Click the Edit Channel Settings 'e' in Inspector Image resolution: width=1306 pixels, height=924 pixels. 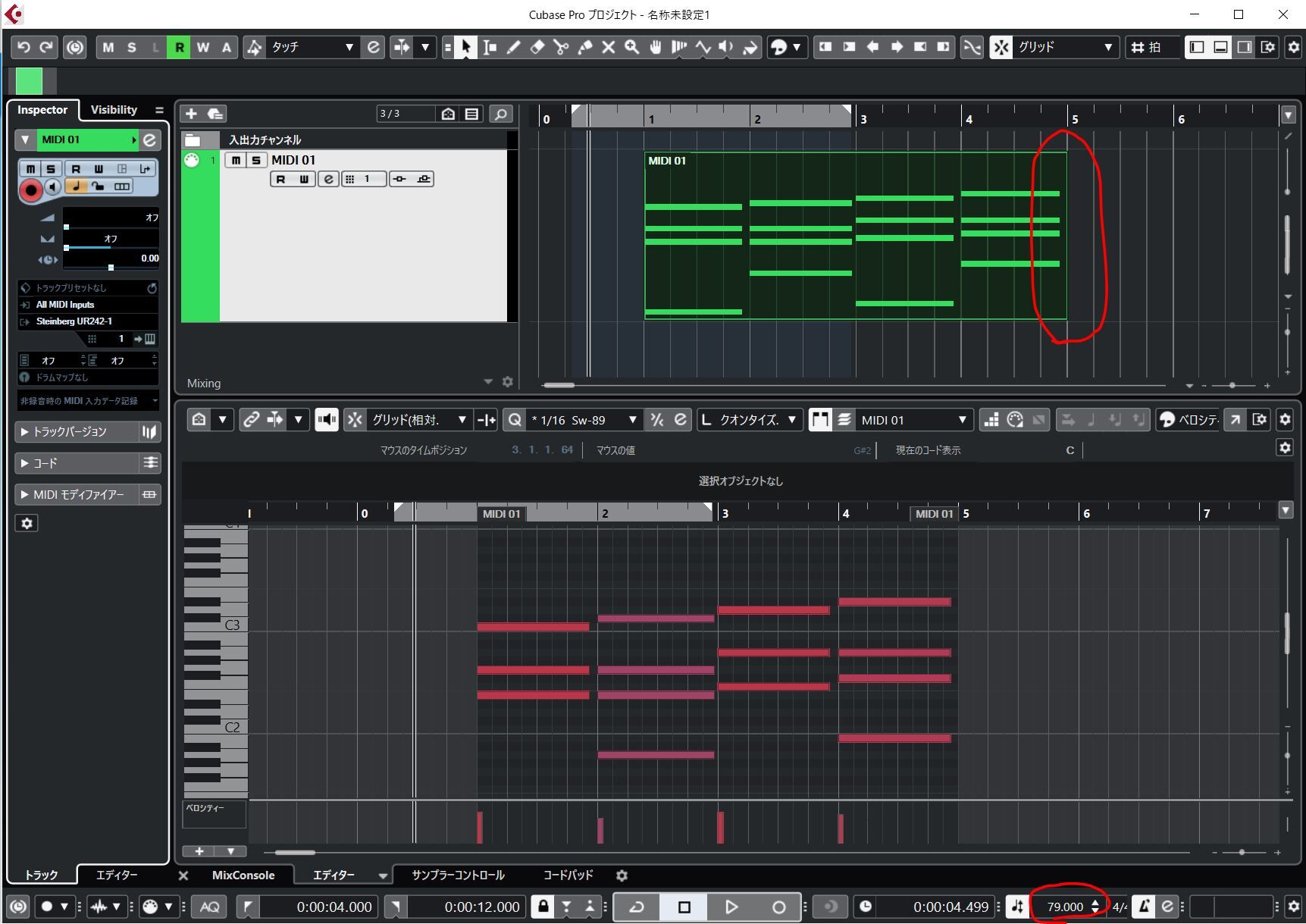coord(149,139)
